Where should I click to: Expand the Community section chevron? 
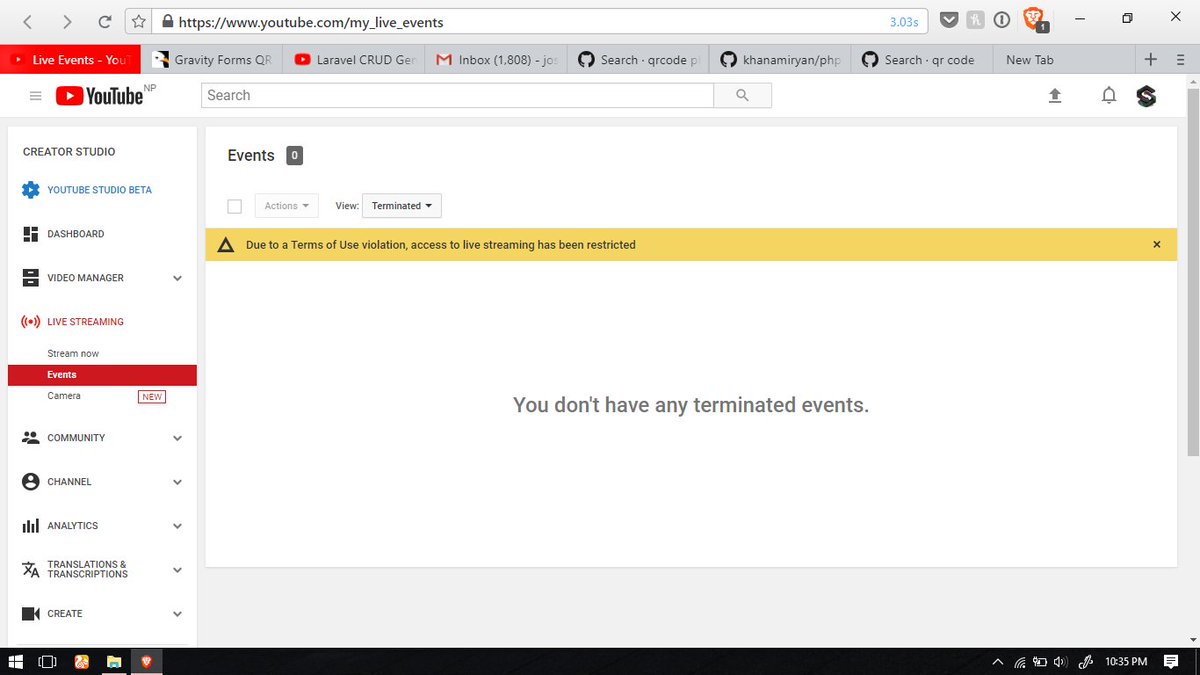tap(177, 438)
